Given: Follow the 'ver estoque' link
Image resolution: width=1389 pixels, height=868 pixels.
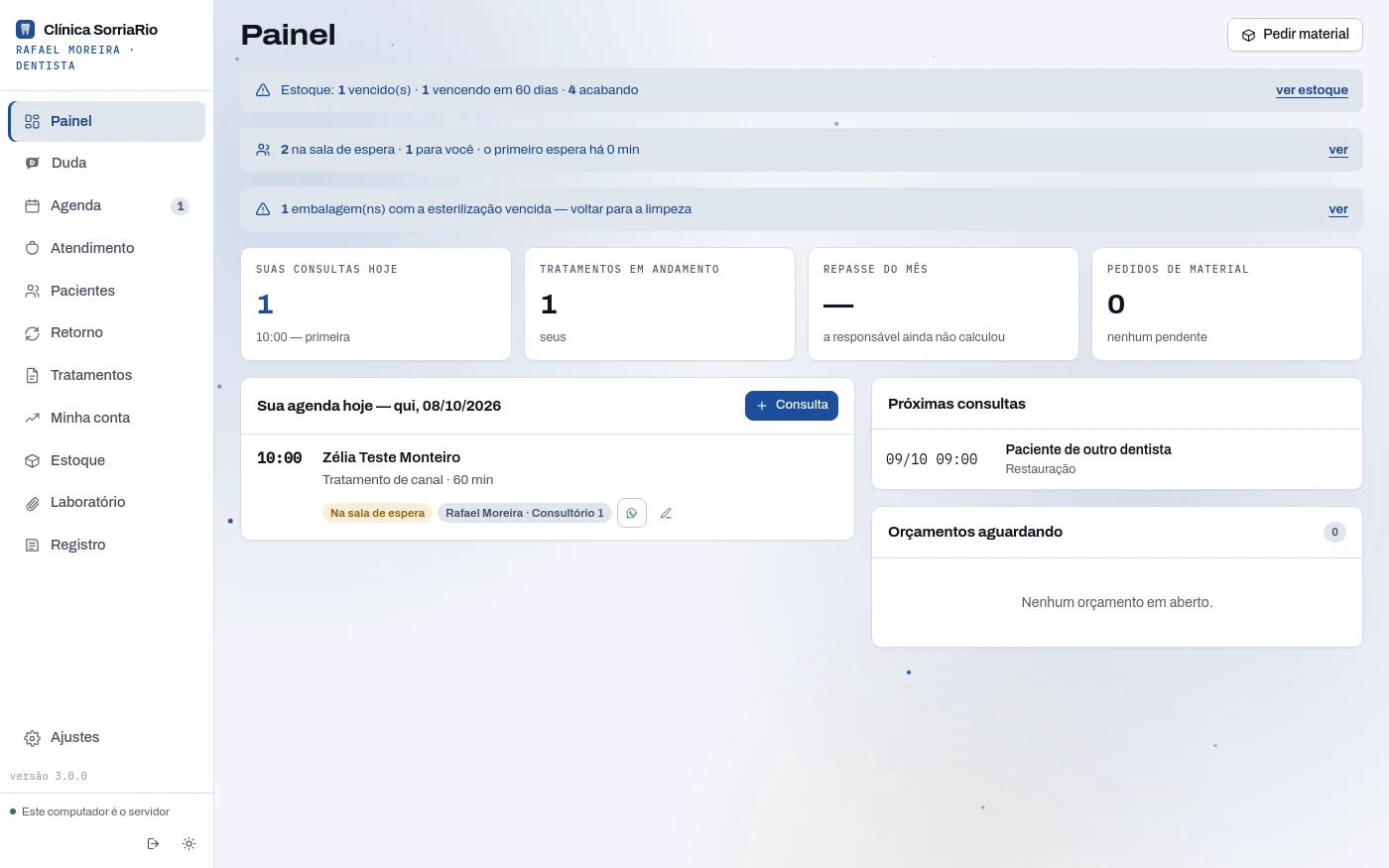Looking at the screenshot, I should [x=1312, y=90].
